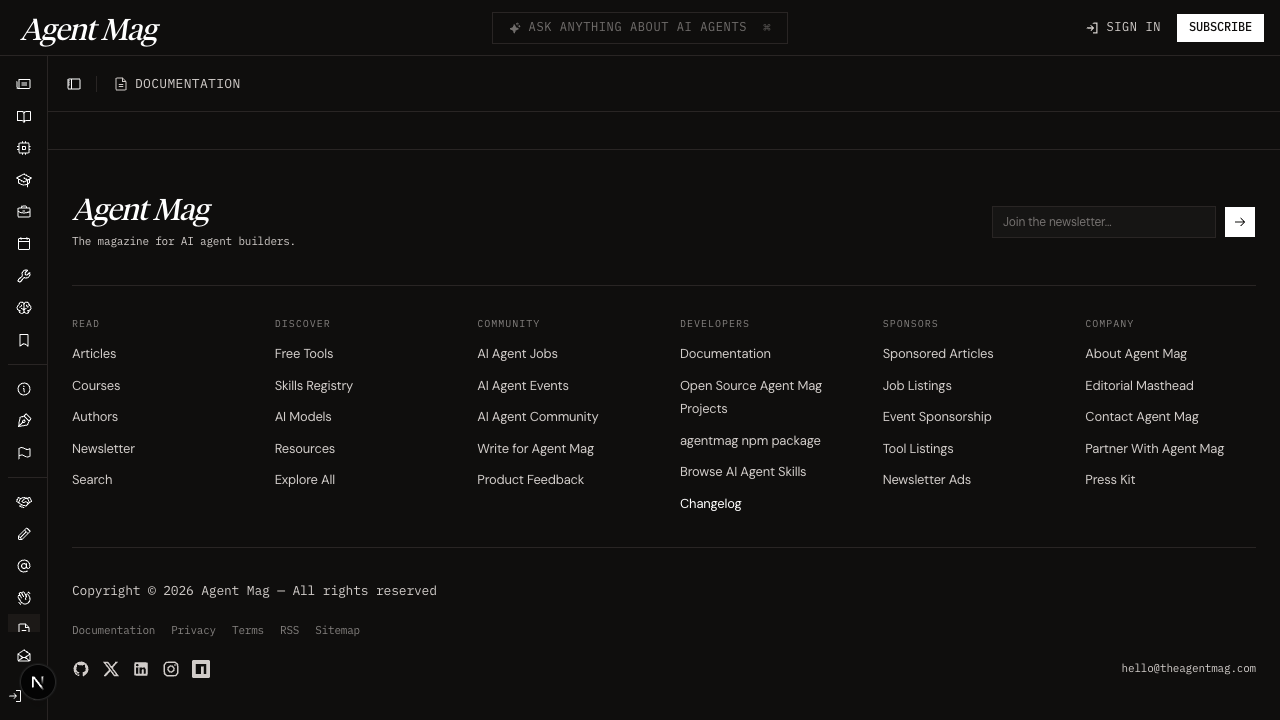This screenshot has width=1280, height=720.
Task: Open Skills Registry link
Action: click(x=313, y=386)
